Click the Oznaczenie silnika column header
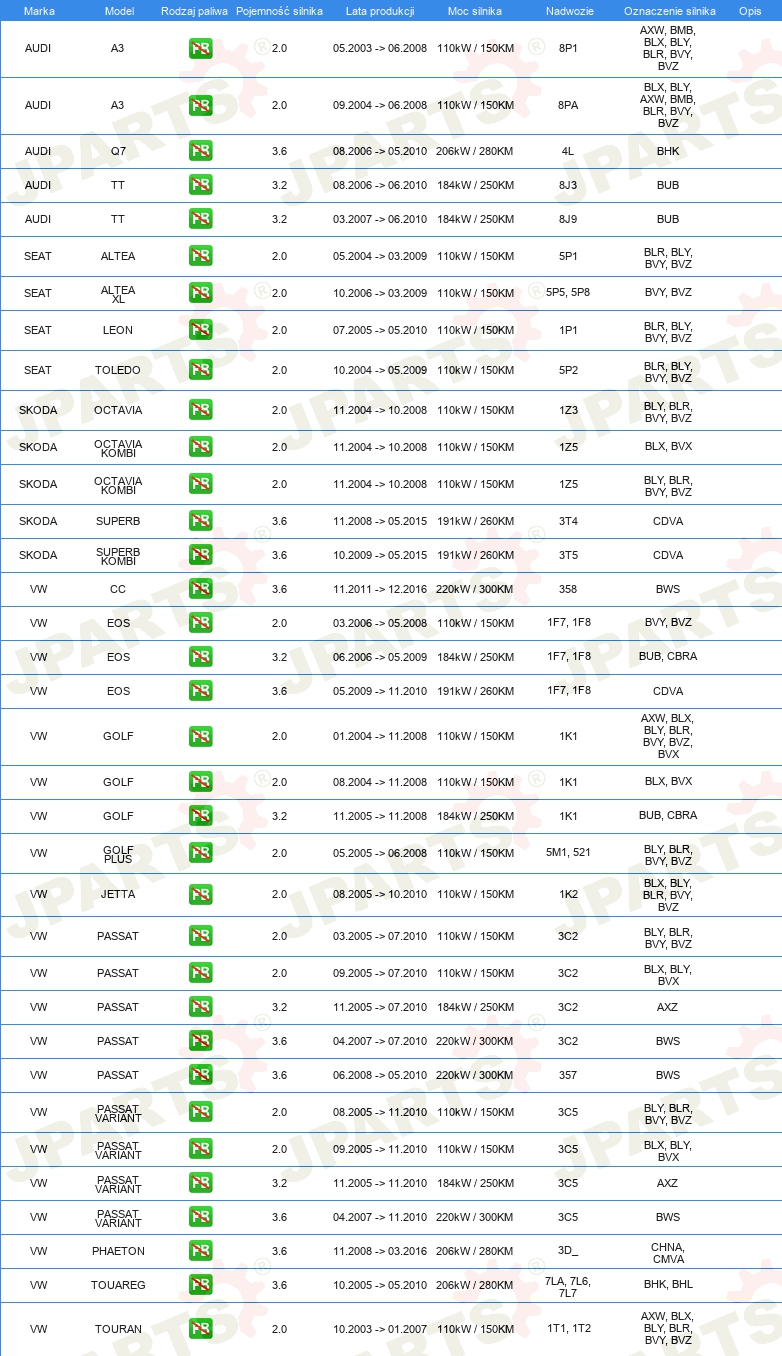 point(669,11)
